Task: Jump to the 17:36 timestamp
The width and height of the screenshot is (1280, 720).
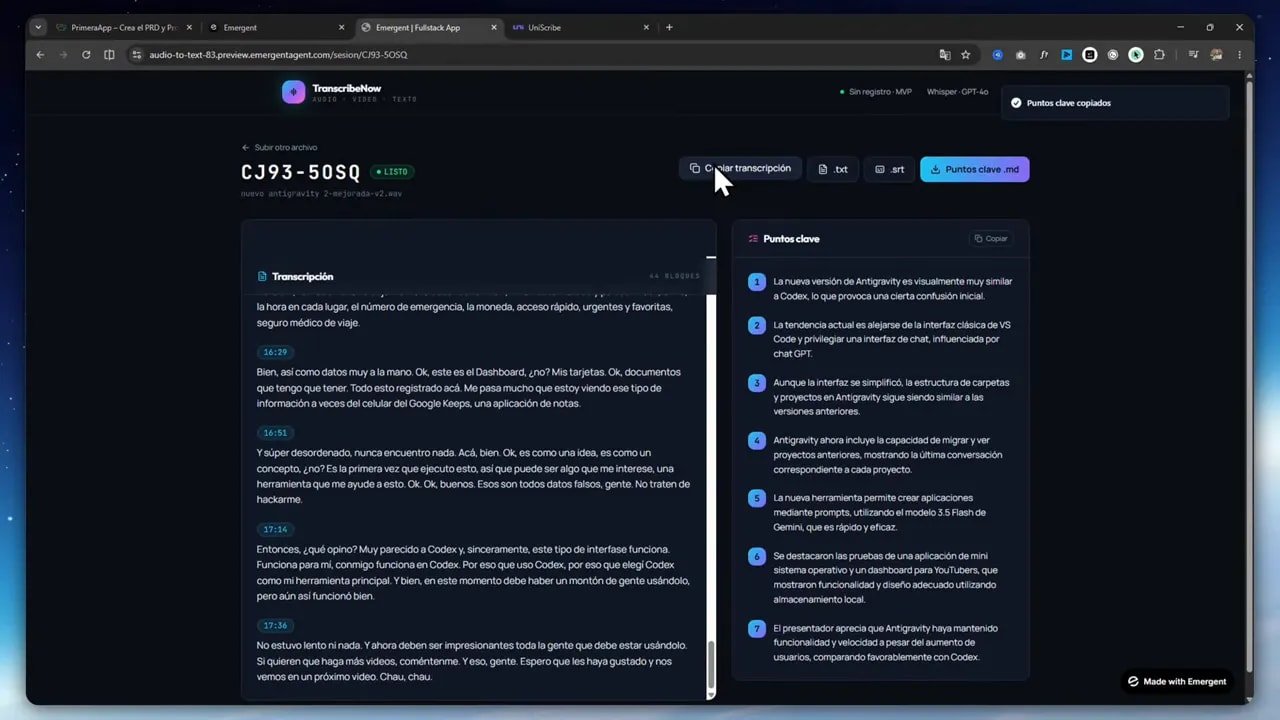Action: [x=274, y=626]
